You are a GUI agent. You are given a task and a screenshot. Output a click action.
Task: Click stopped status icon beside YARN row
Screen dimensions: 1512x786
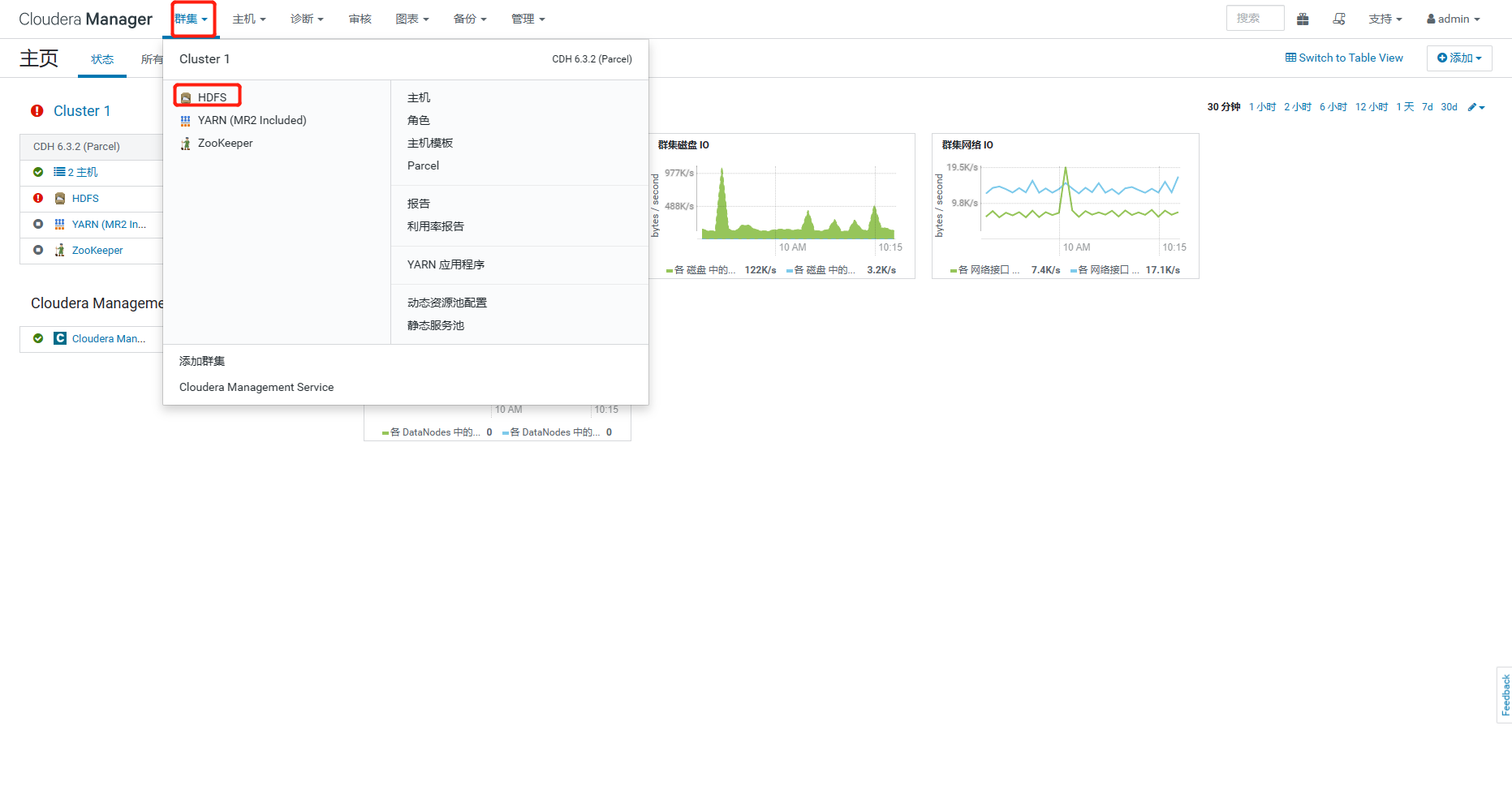pos(38,224)
